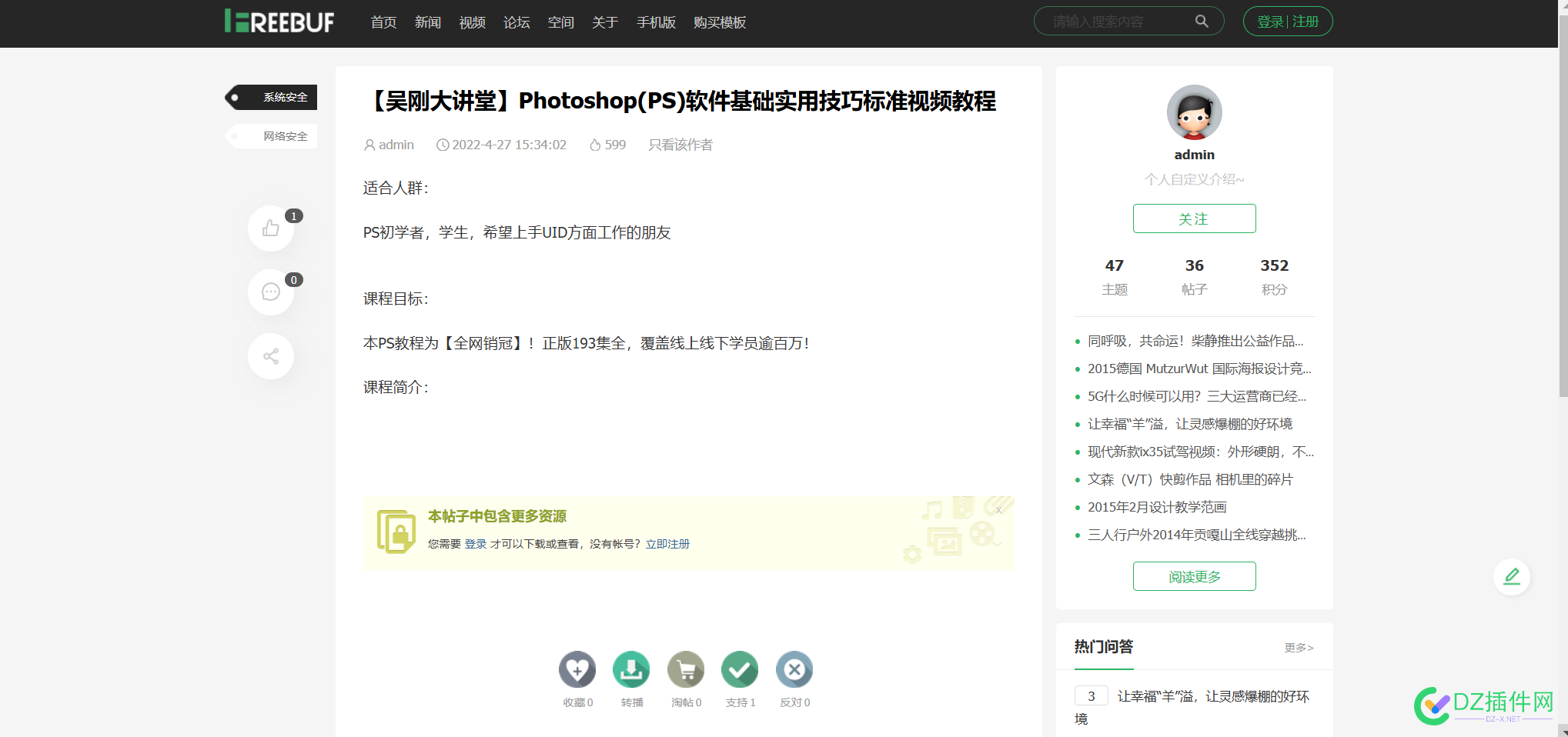Open article 现代新款ix35试驾视频

[1201, 452]
